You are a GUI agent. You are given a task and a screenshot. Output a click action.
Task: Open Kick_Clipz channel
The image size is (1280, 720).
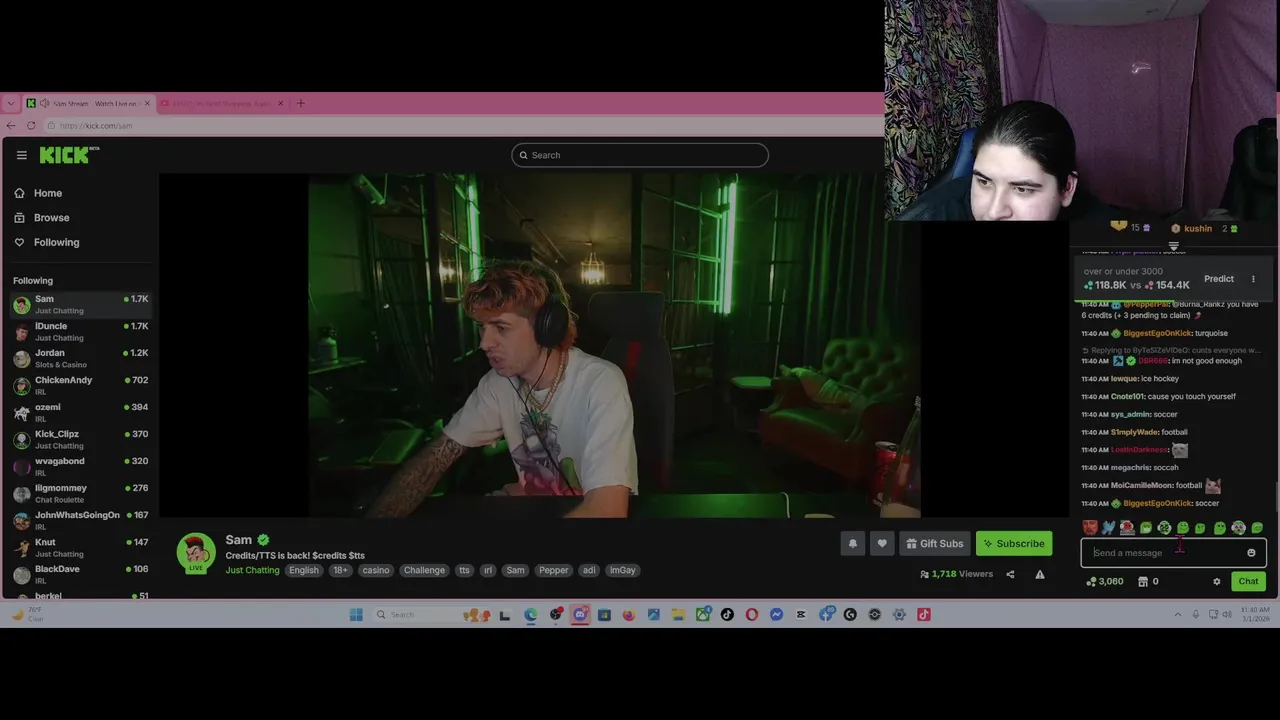(80, 439)
